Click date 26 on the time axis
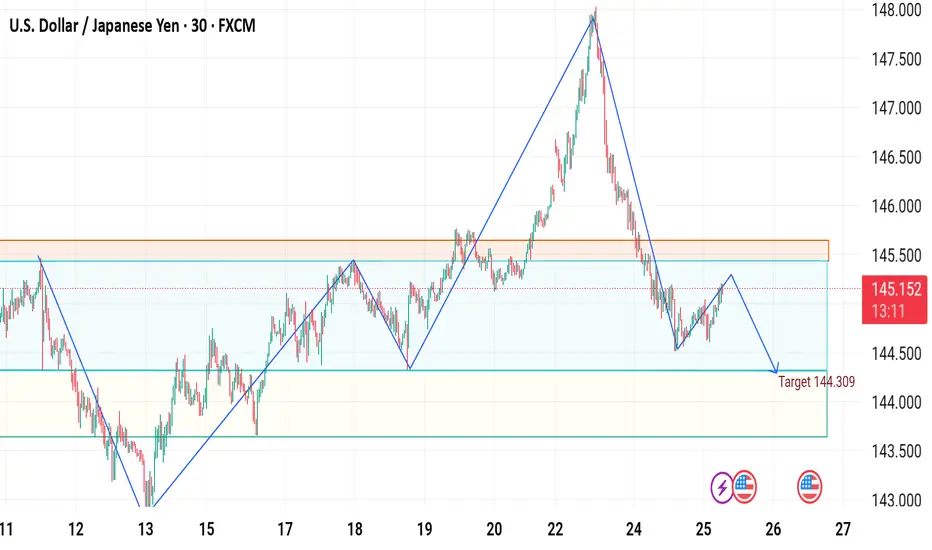Image resolution: width=932 pixels, height=550 pixels. [773, 529]
